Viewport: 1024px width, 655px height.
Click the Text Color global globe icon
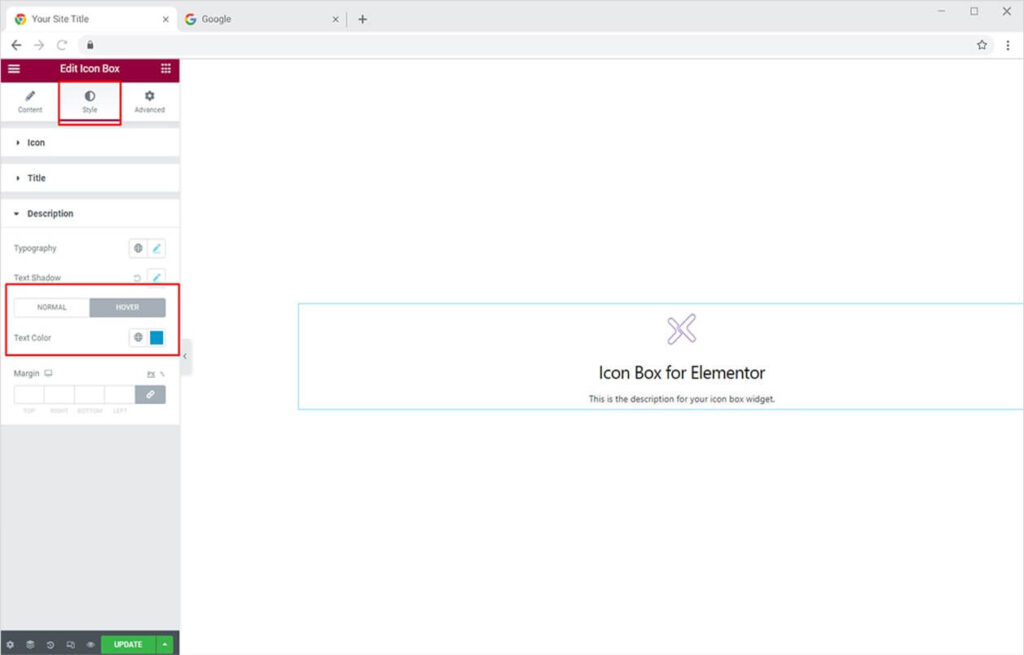click(139, 338)
